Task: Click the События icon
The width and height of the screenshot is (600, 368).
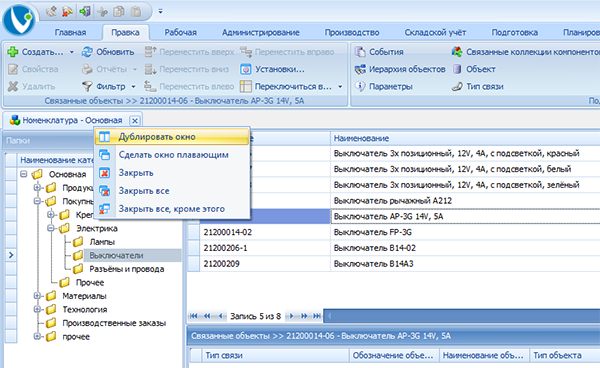Action: tap(360, 52)
